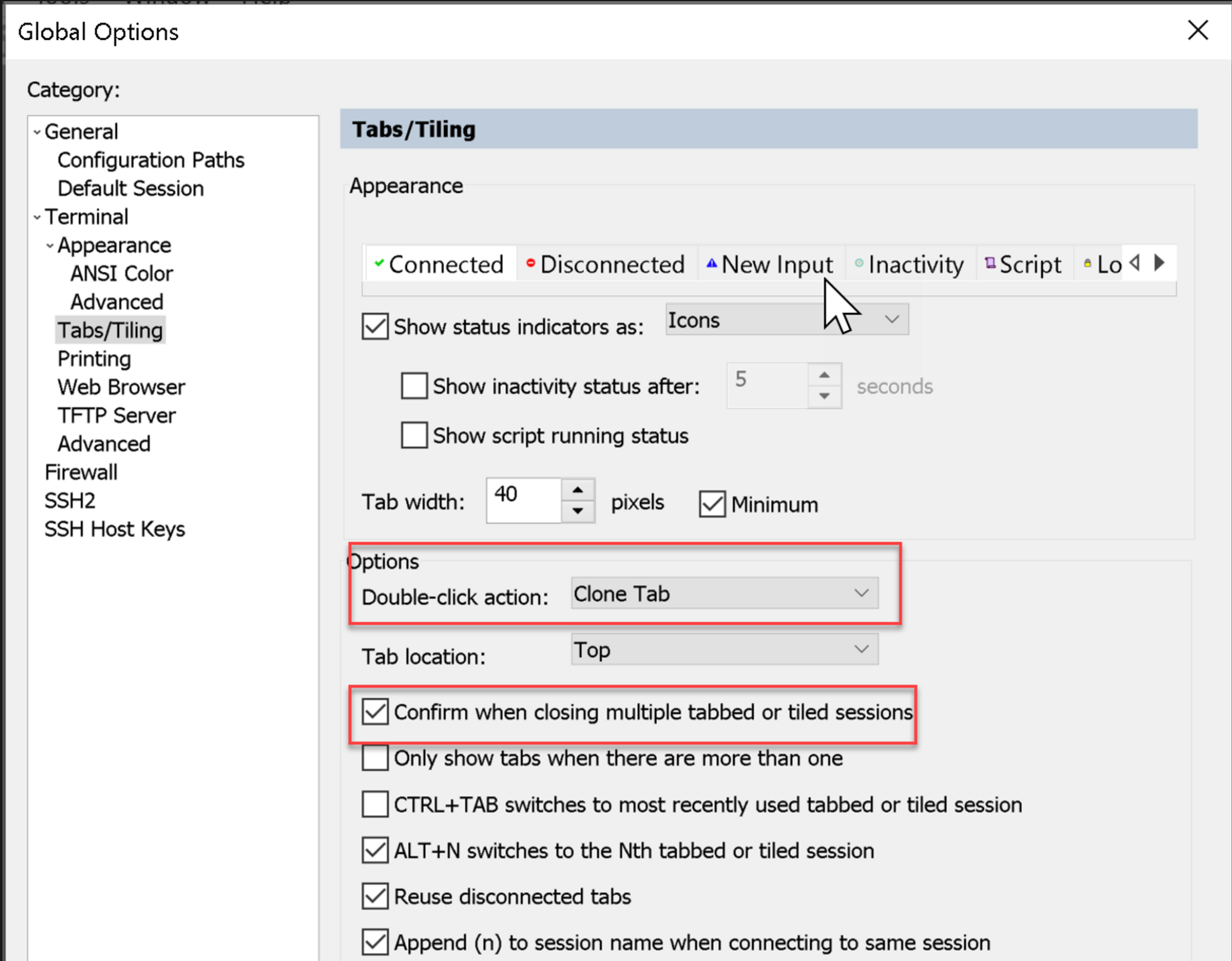Increase tab width with up arrow
Viewport: 1232px width, 961px height.
point(577,490)
